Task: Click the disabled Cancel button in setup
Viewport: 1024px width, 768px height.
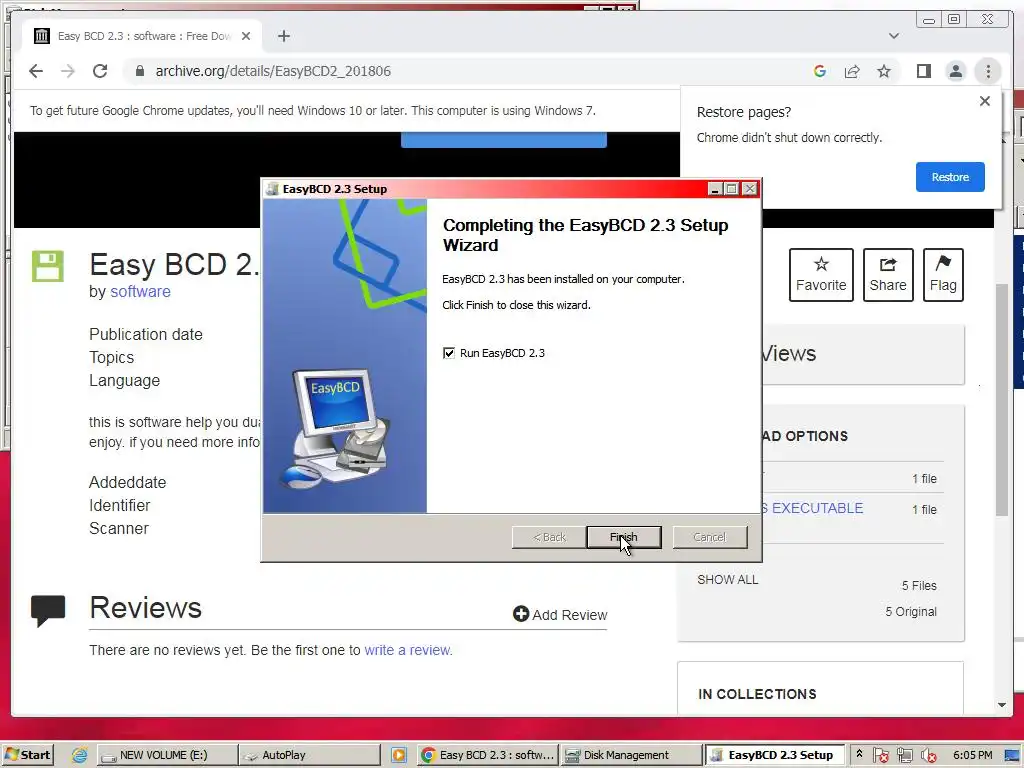Action: 710,537
